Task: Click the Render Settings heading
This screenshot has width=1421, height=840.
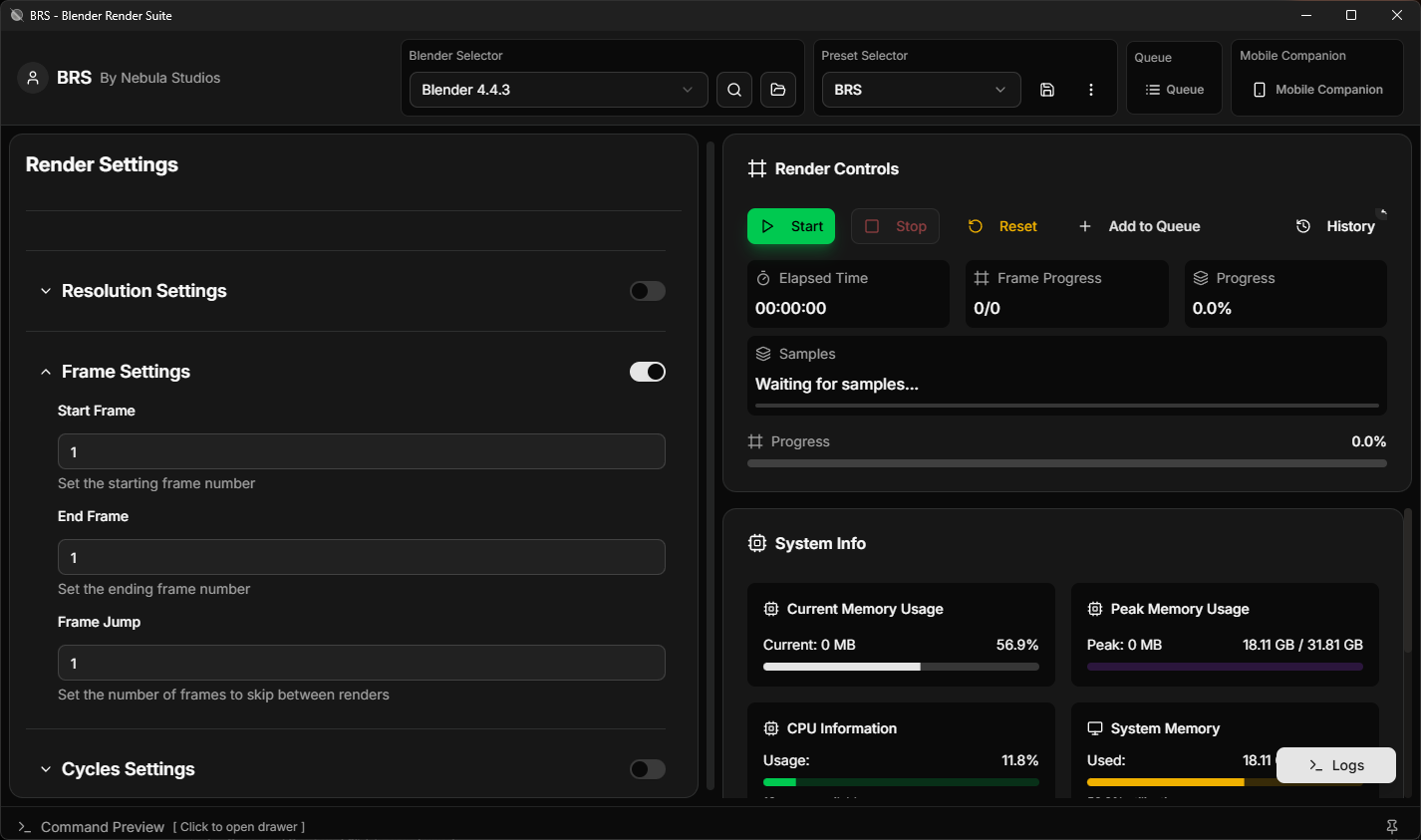Action: [102, 164]
